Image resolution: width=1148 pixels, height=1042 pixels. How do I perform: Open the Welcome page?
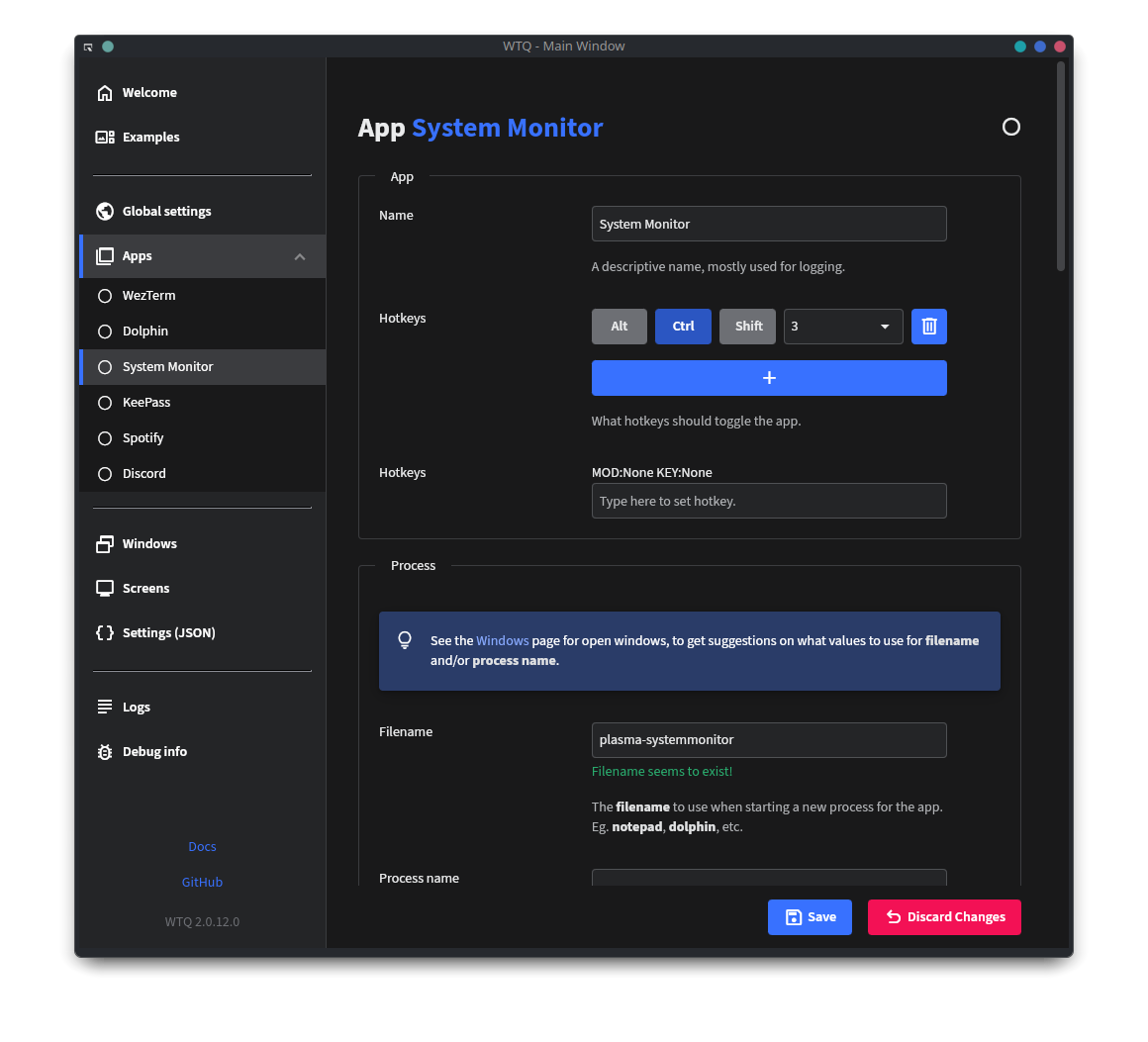pyautogui.click(x=203, y=93)
